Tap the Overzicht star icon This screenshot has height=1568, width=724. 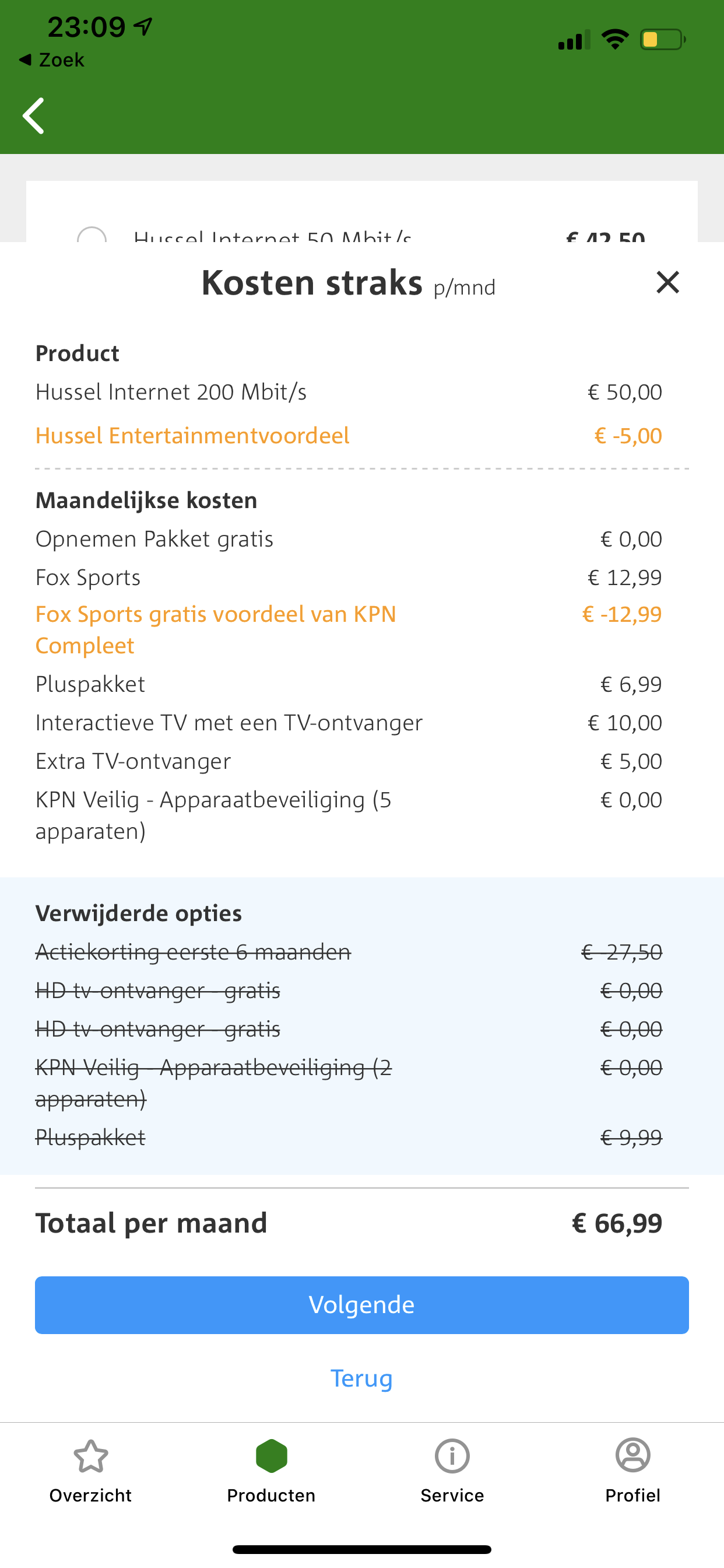tap(91, 1456)
